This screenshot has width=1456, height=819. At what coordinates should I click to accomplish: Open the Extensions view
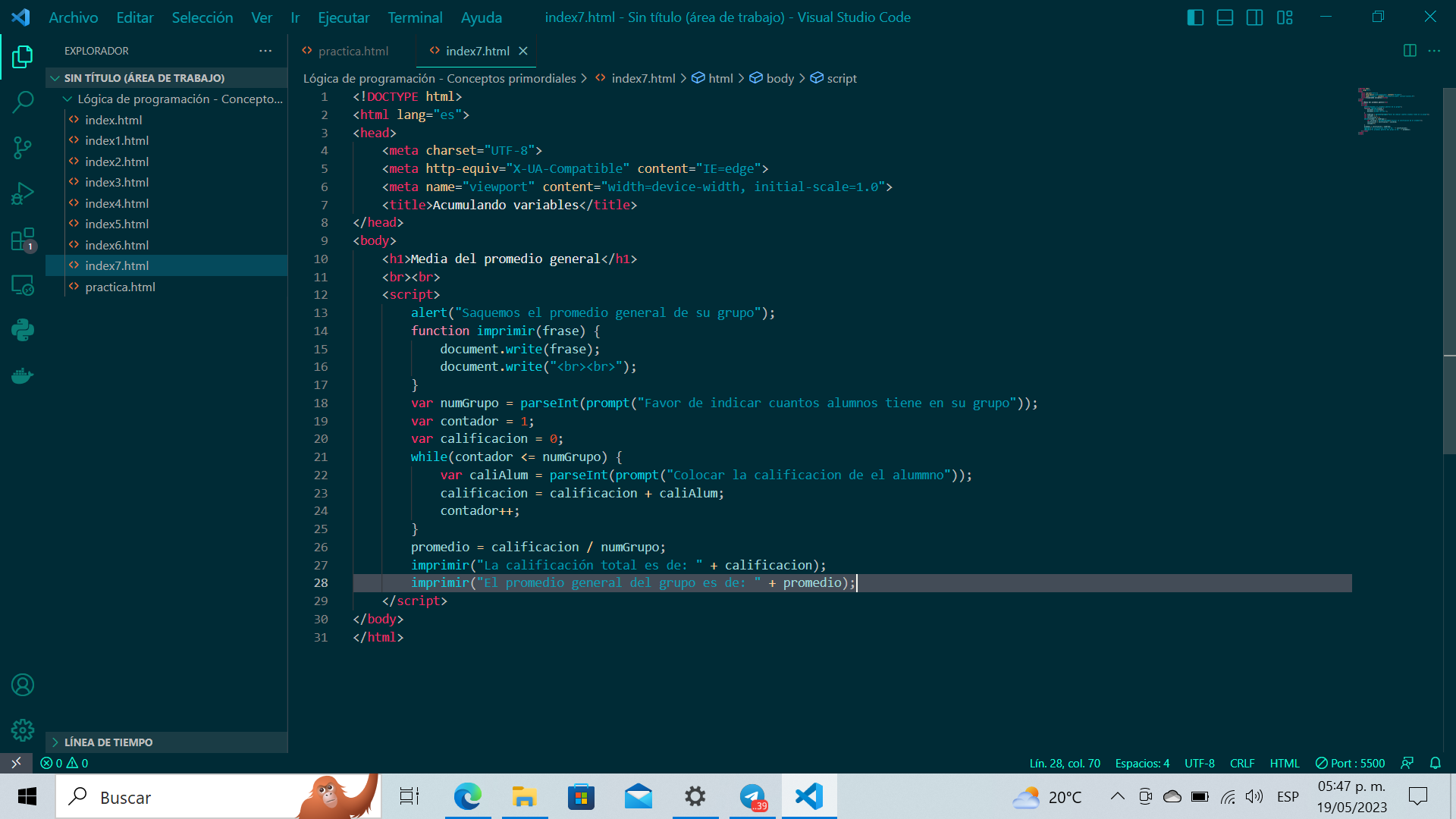(23, 240)
